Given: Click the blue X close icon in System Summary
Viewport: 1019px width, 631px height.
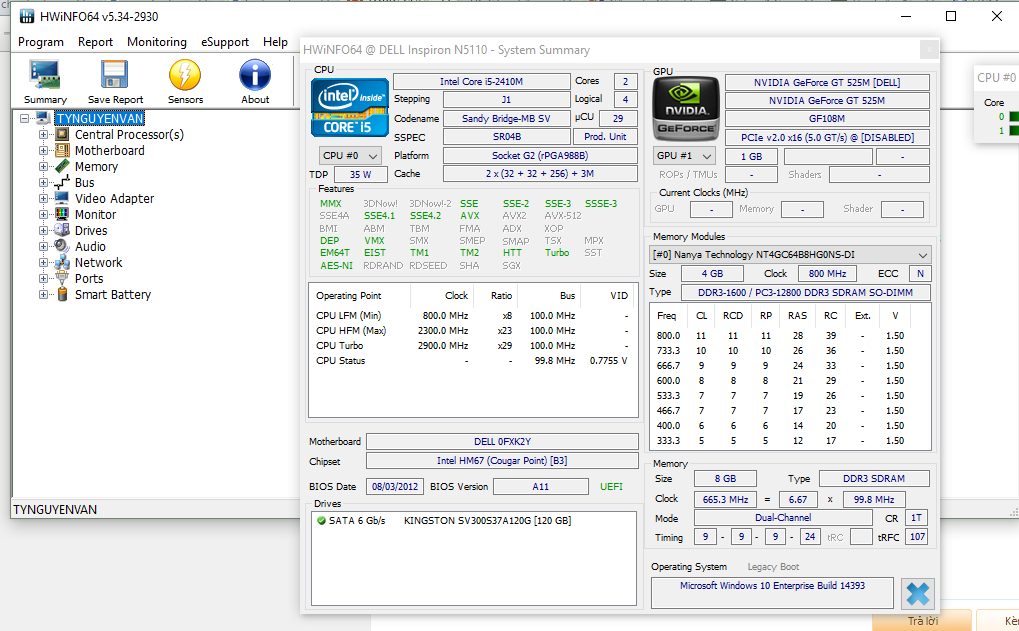Looking at the screenshot, I should (918, 593).
